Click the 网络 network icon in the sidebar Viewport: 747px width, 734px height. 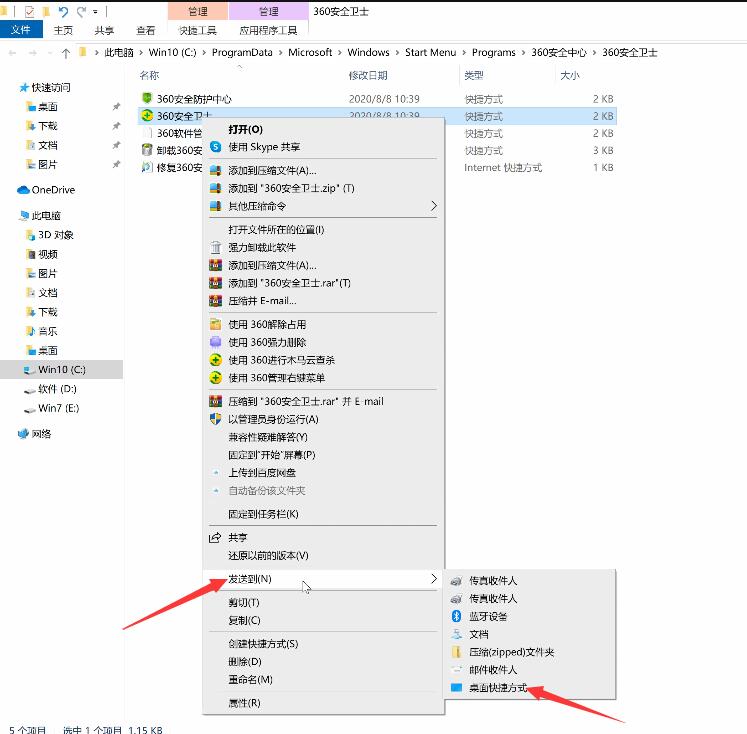click(x=23, y=433)
